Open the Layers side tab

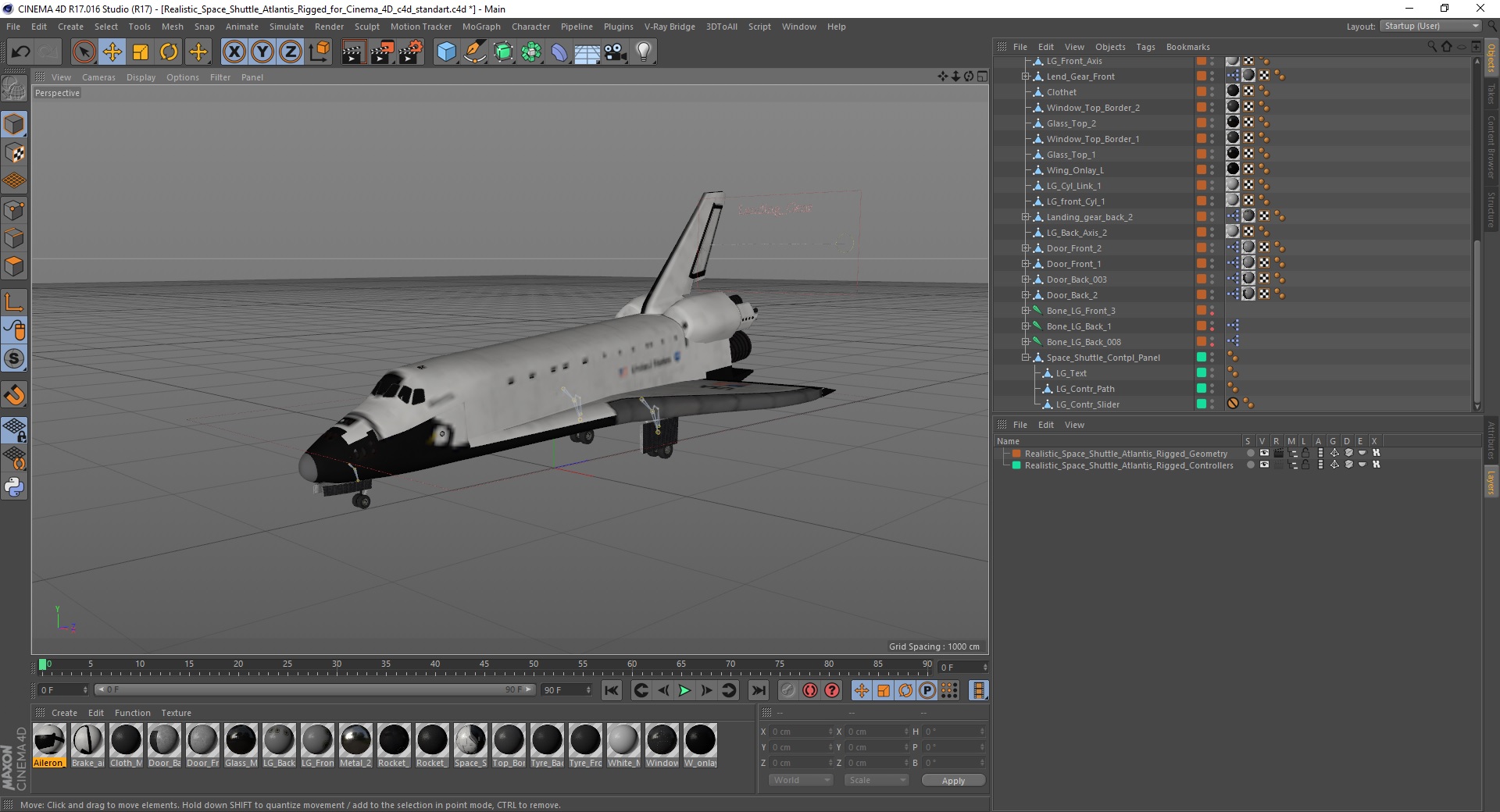click(1491, 482)
